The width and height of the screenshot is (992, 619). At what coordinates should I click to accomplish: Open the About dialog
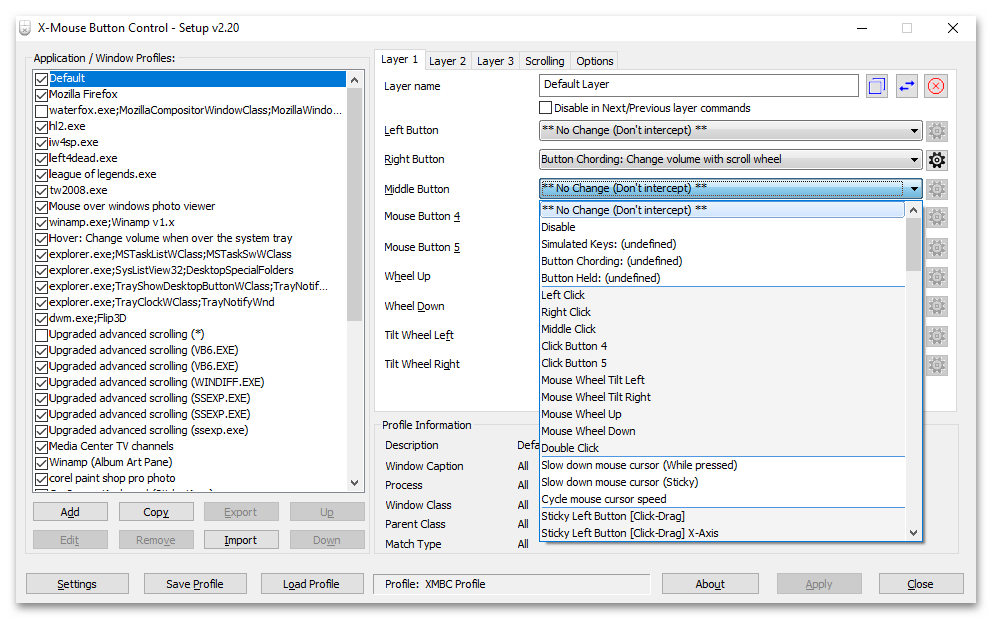coord(710,584)
